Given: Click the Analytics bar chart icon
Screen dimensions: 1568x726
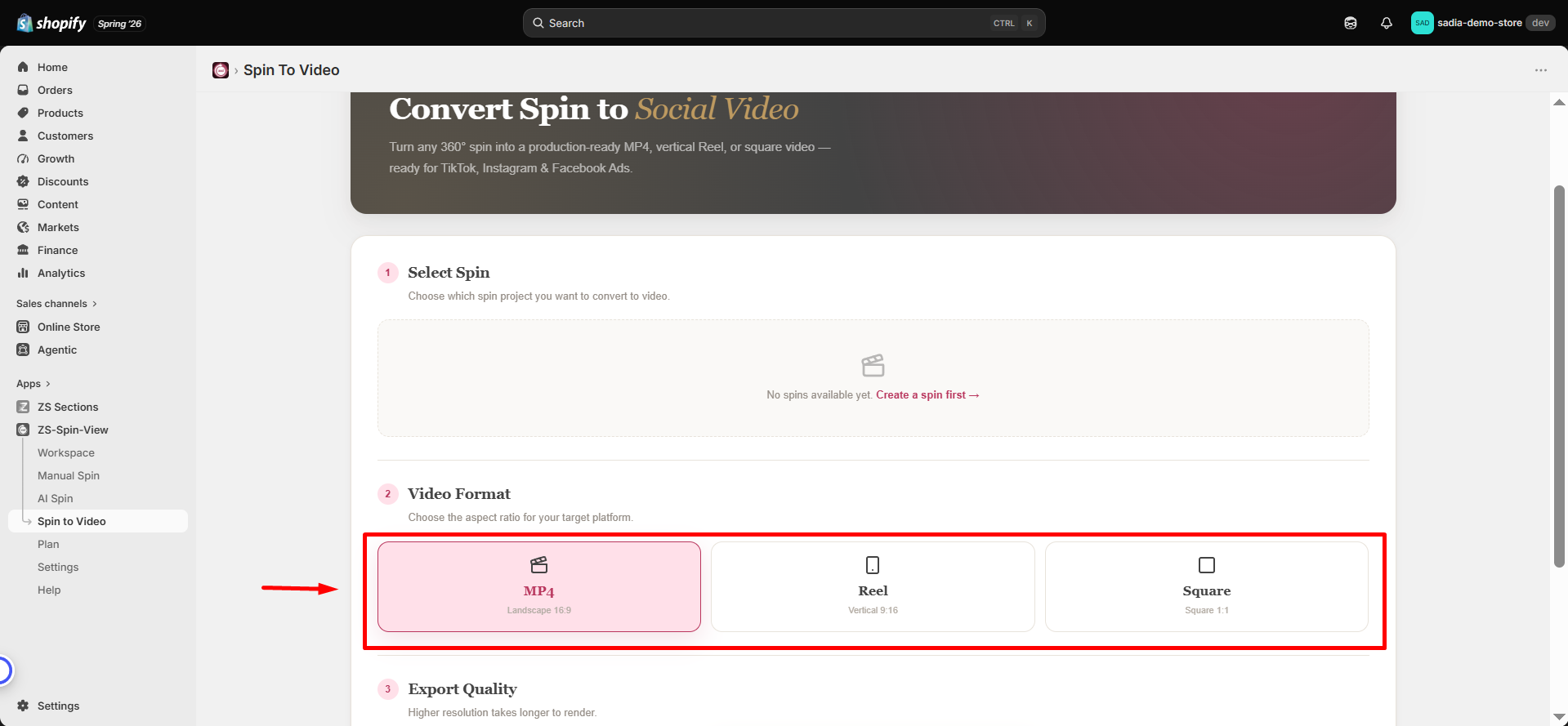Looking at the screenshot, I should pyautogui.click(x=23, y=273).
